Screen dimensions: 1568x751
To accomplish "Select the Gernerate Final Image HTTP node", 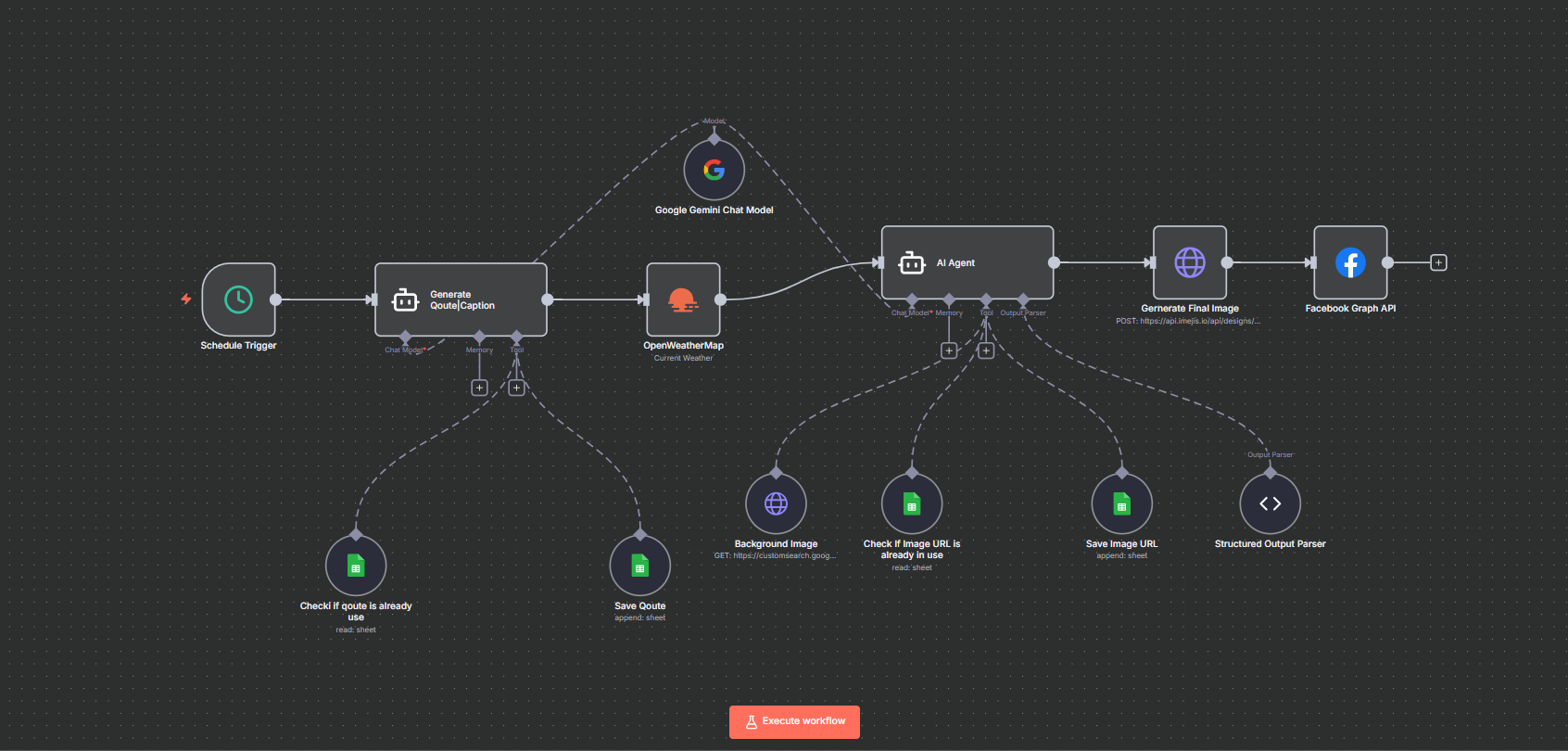I will coord(1189,262).
